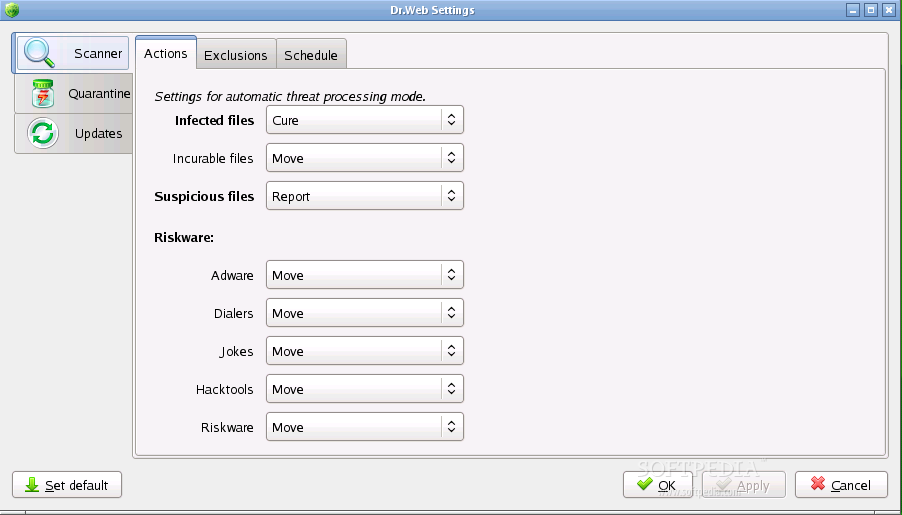902x515 pixels.
Task: Click the Quarantine jar icon
Action: click(43, 93)
